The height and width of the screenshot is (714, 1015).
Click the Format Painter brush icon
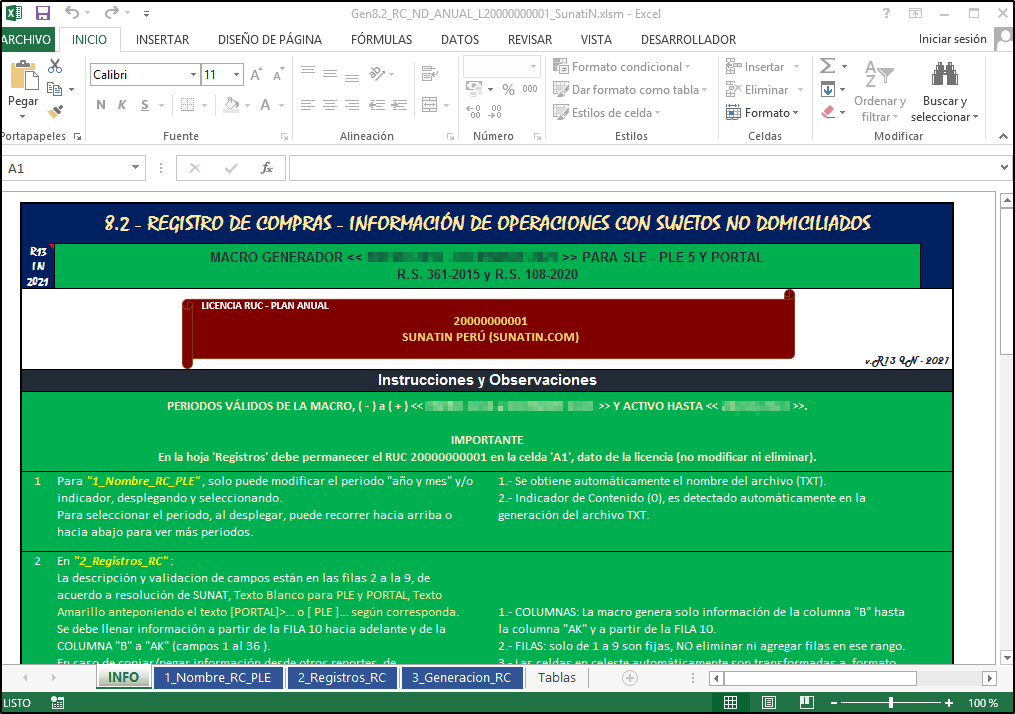[55, 112]
